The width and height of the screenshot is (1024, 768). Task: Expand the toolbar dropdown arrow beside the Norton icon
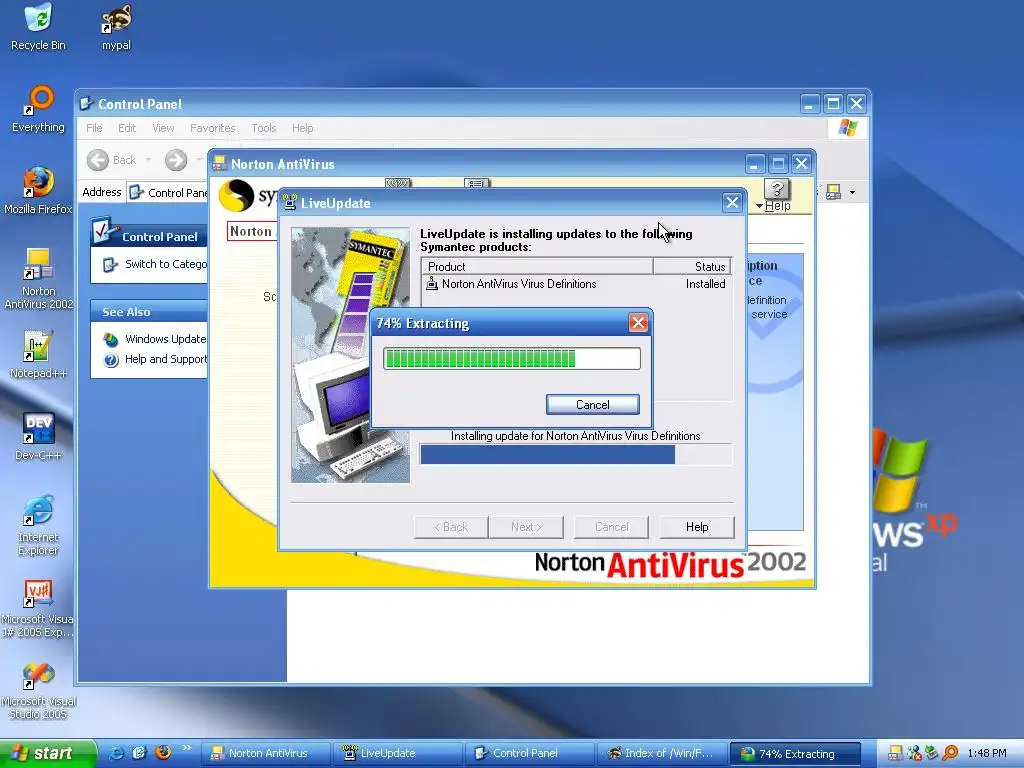tap(852, 192)
